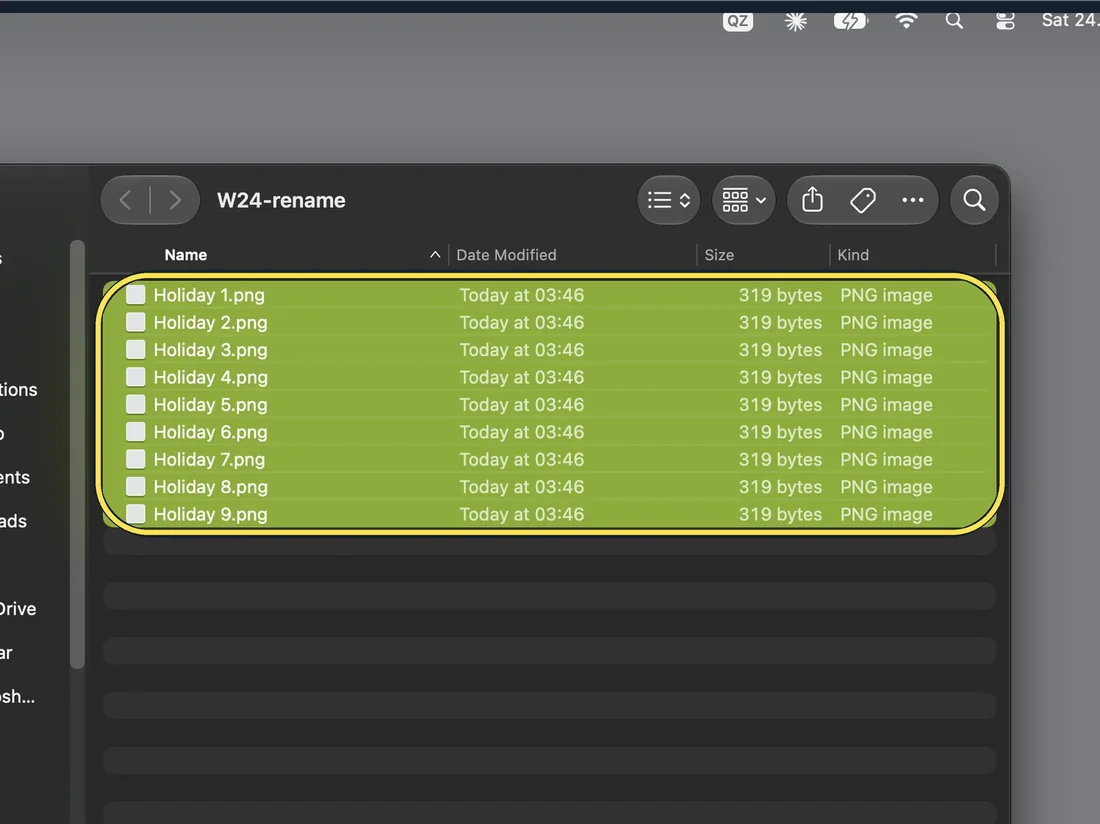Click the file icon of Holiday 2.png
The width and height of the screenshot is (1100, 824).
(135, 322)
